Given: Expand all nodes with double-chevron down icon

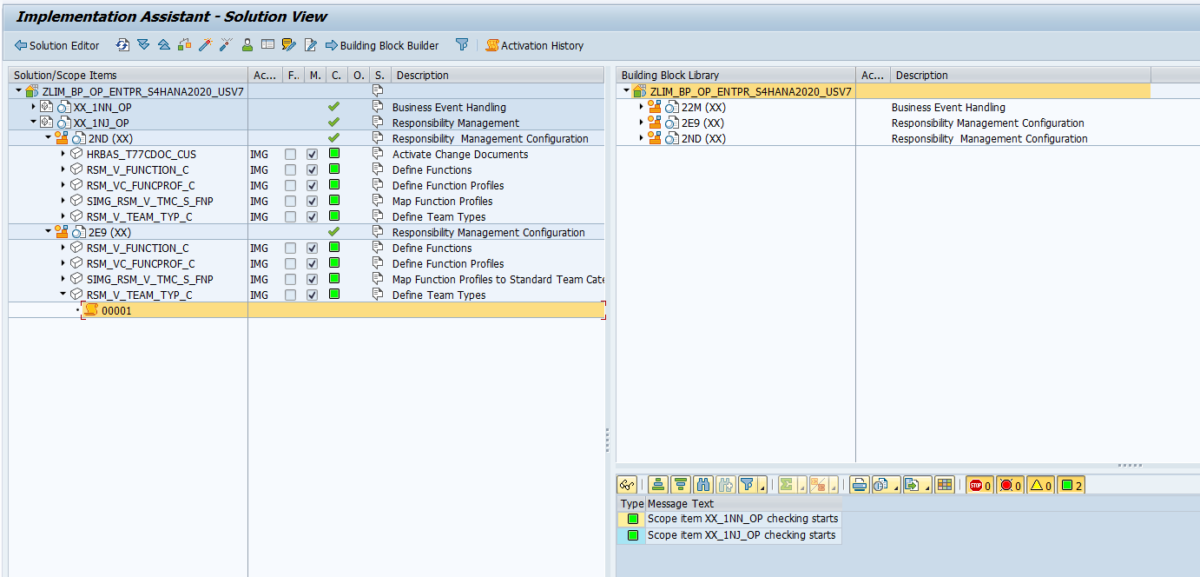Looking at the screenshot, I should click(143, 45).
